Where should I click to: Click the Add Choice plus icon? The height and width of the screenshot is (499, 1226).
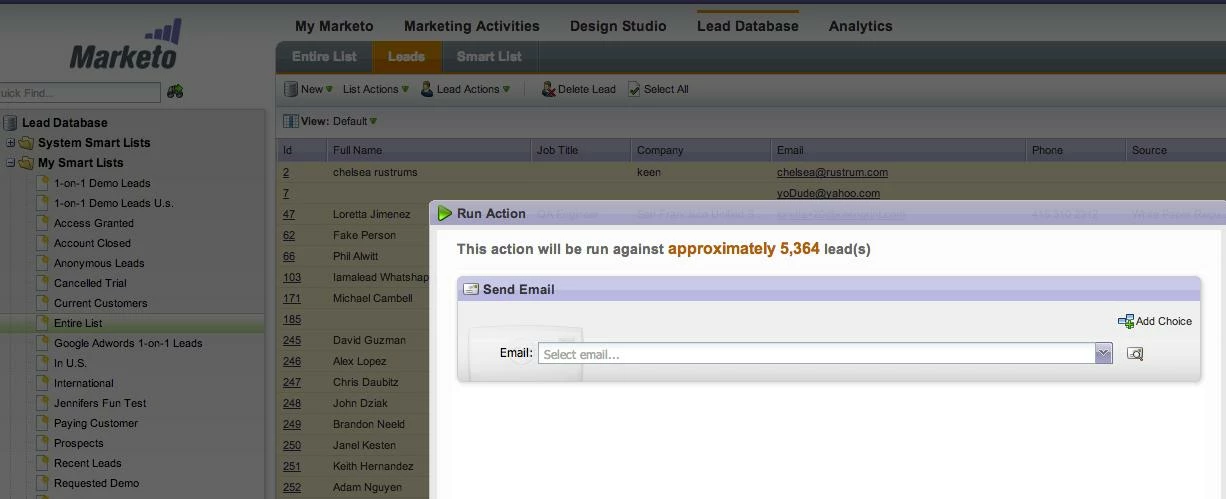click(1126, 321)
